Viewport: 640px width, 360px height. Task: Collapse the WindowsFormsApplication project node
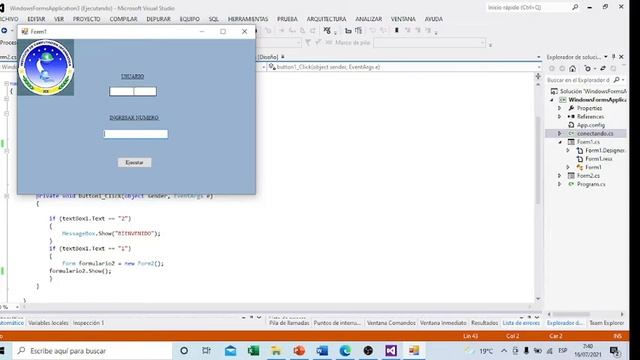coord(552,100)
